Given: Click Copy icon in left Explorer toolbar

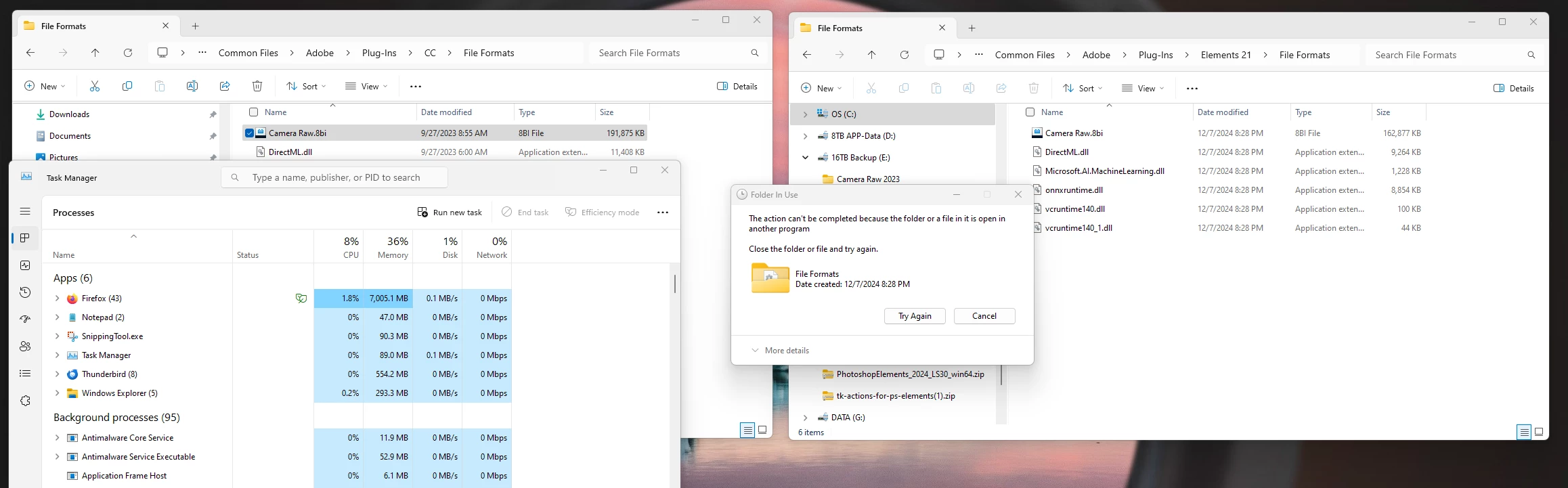Looking at the screenshot, I should click(x=127, y=86).
